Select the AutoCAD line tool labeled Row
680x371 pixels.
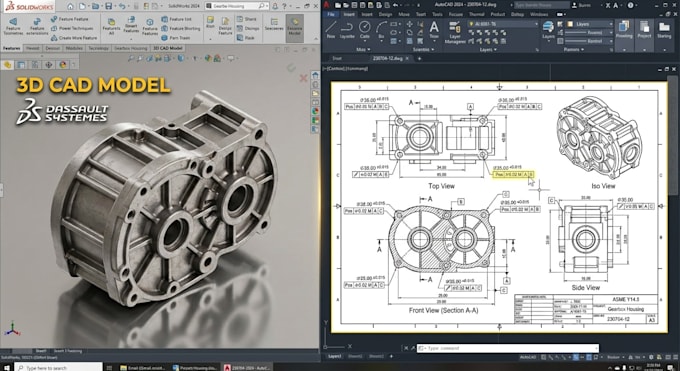tap(331, 30)
